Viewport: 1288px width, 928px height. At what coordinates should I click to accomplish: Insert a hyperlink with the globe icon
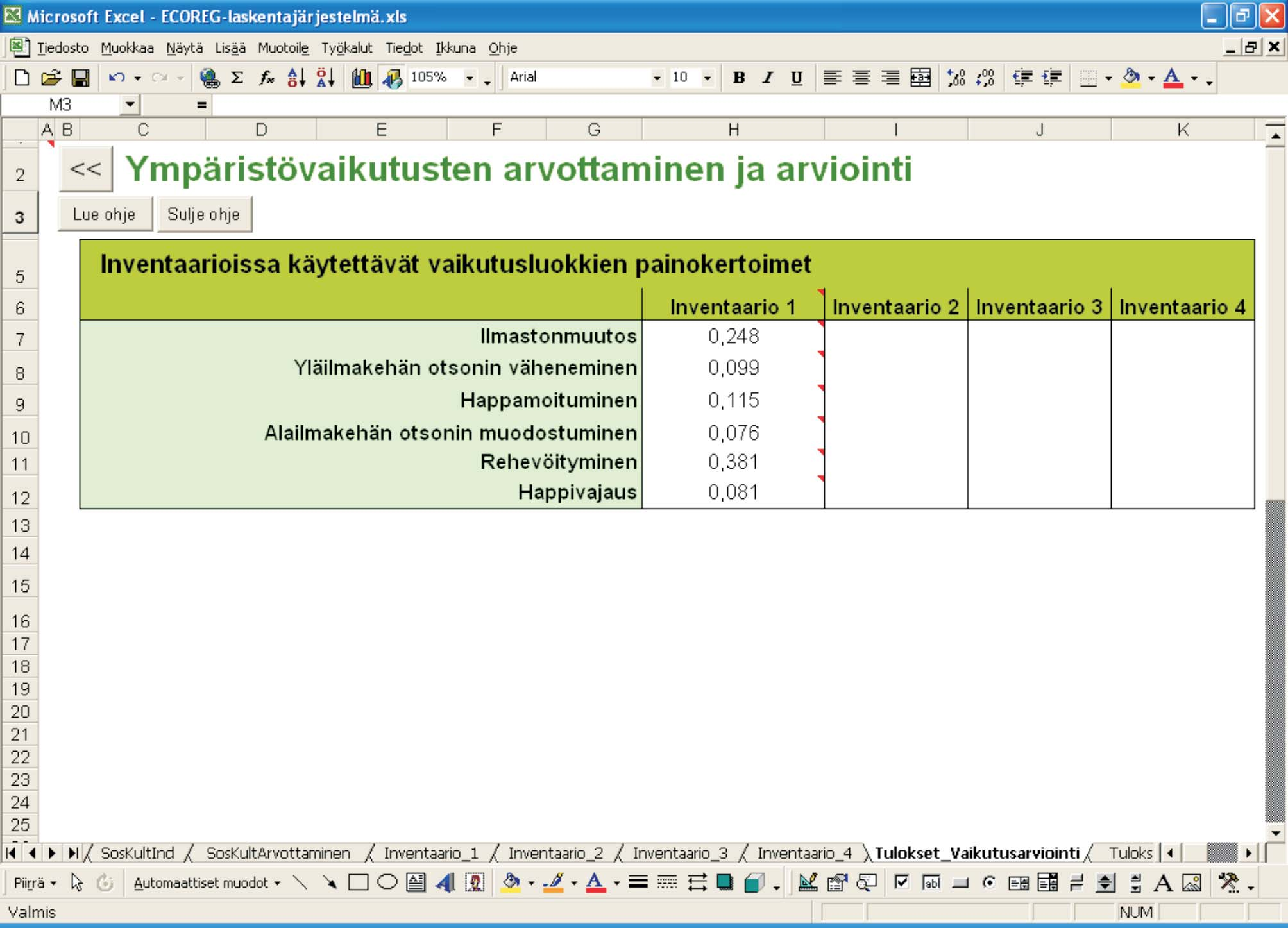[x=209, y=78]
